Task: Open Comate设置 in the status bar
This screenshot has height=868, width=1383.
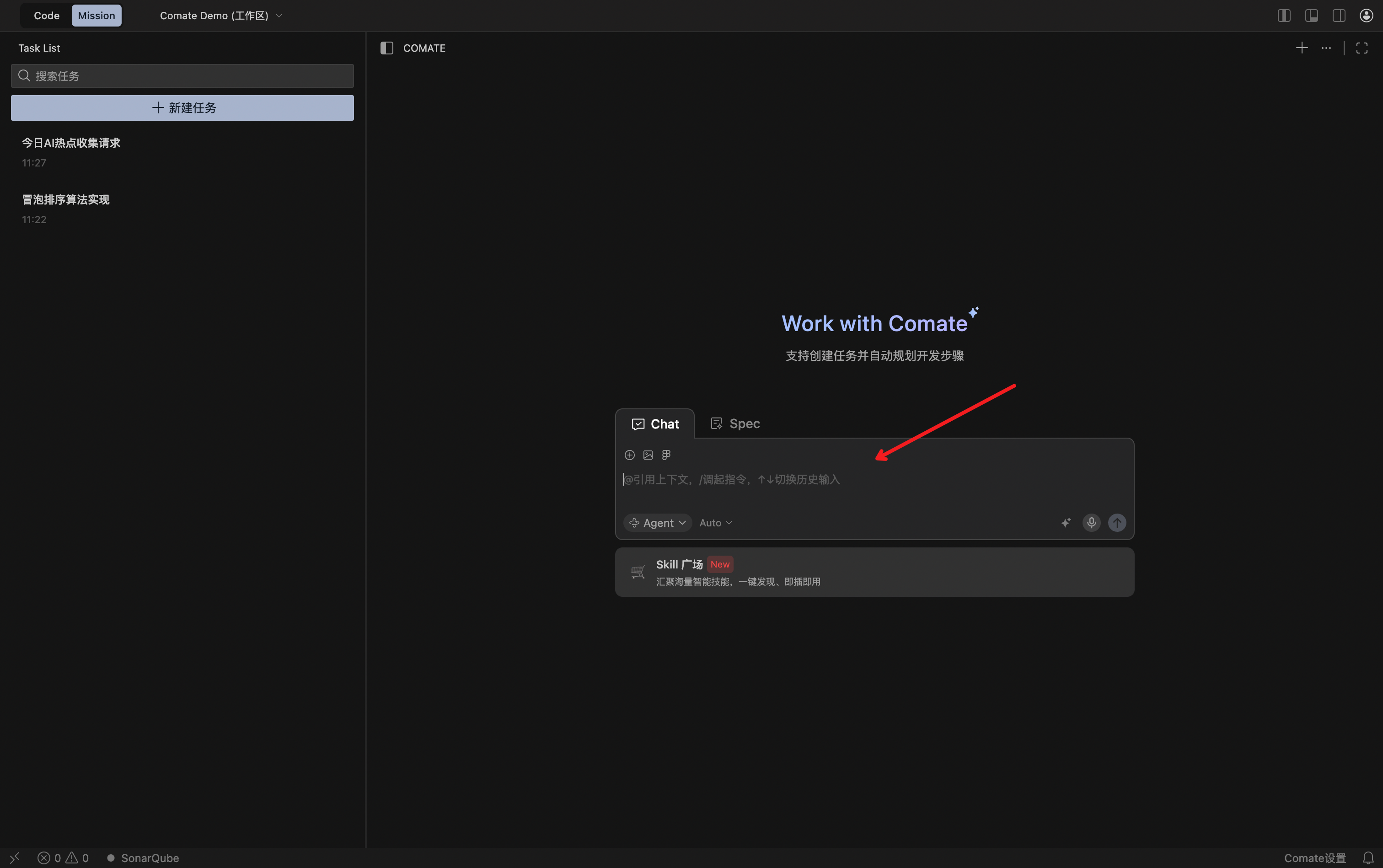Action: [1315, 858]
